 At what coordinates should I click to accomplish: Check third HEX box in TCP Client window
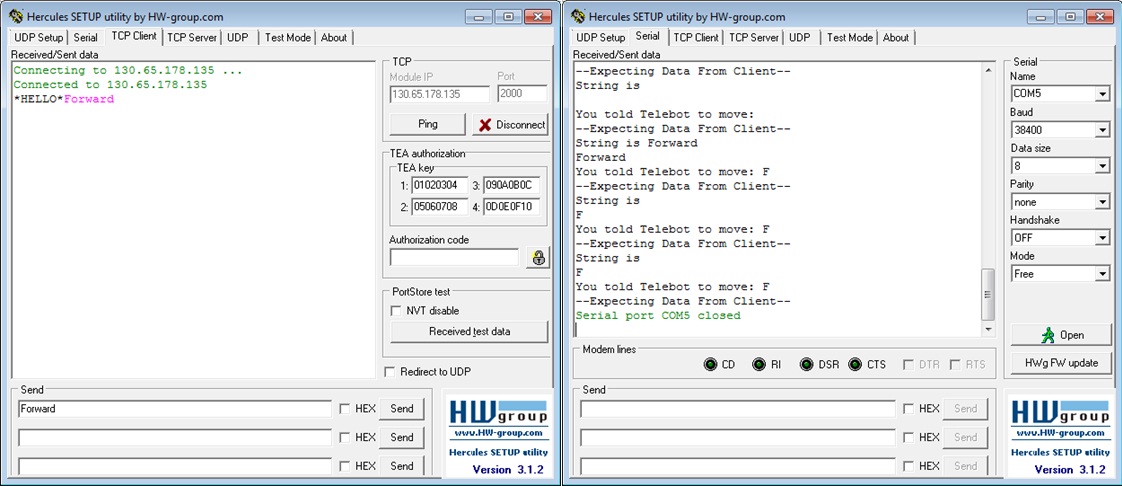tap(345, 466)
